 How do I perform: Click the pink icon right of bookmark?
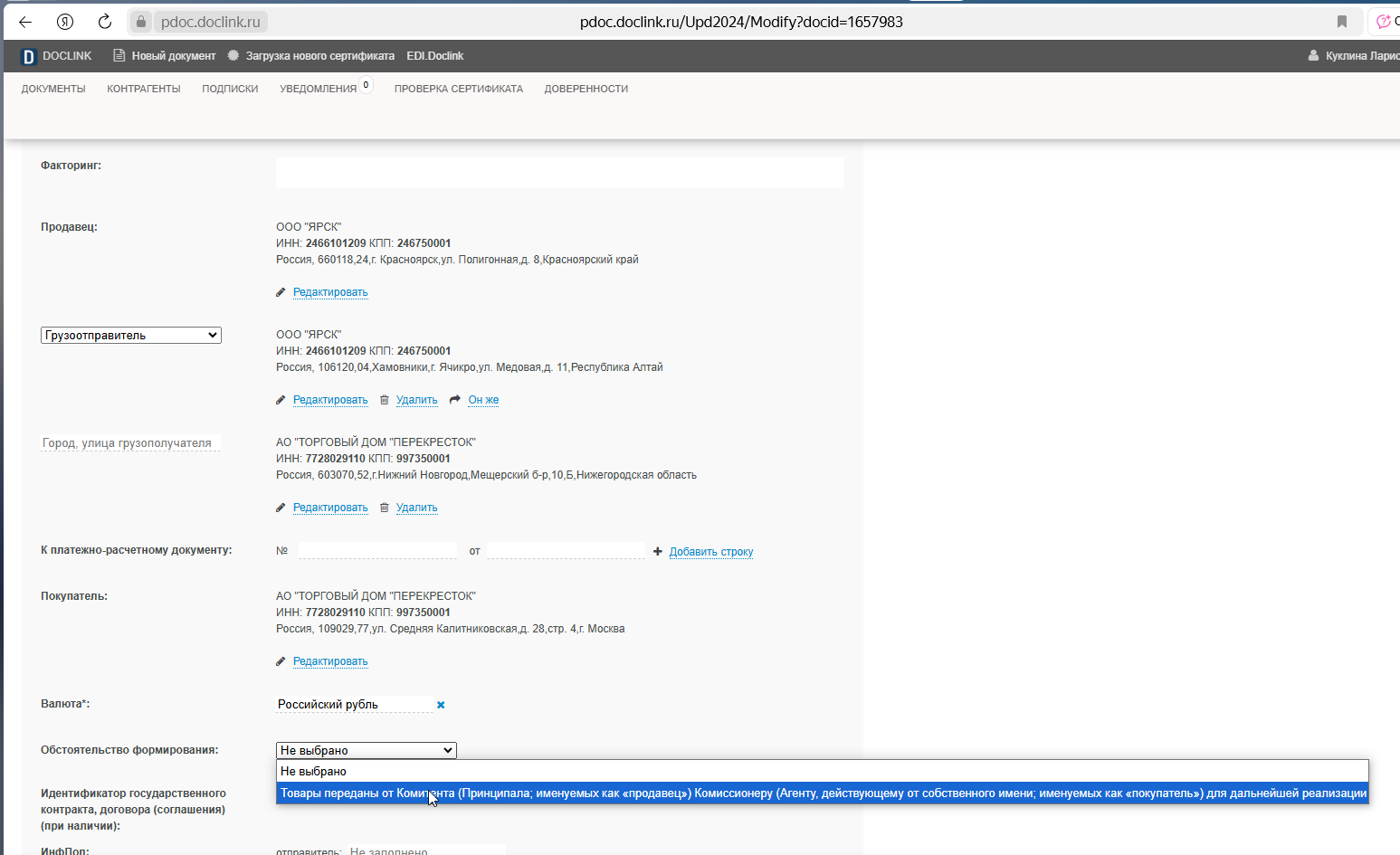[x=1383, y=22]
